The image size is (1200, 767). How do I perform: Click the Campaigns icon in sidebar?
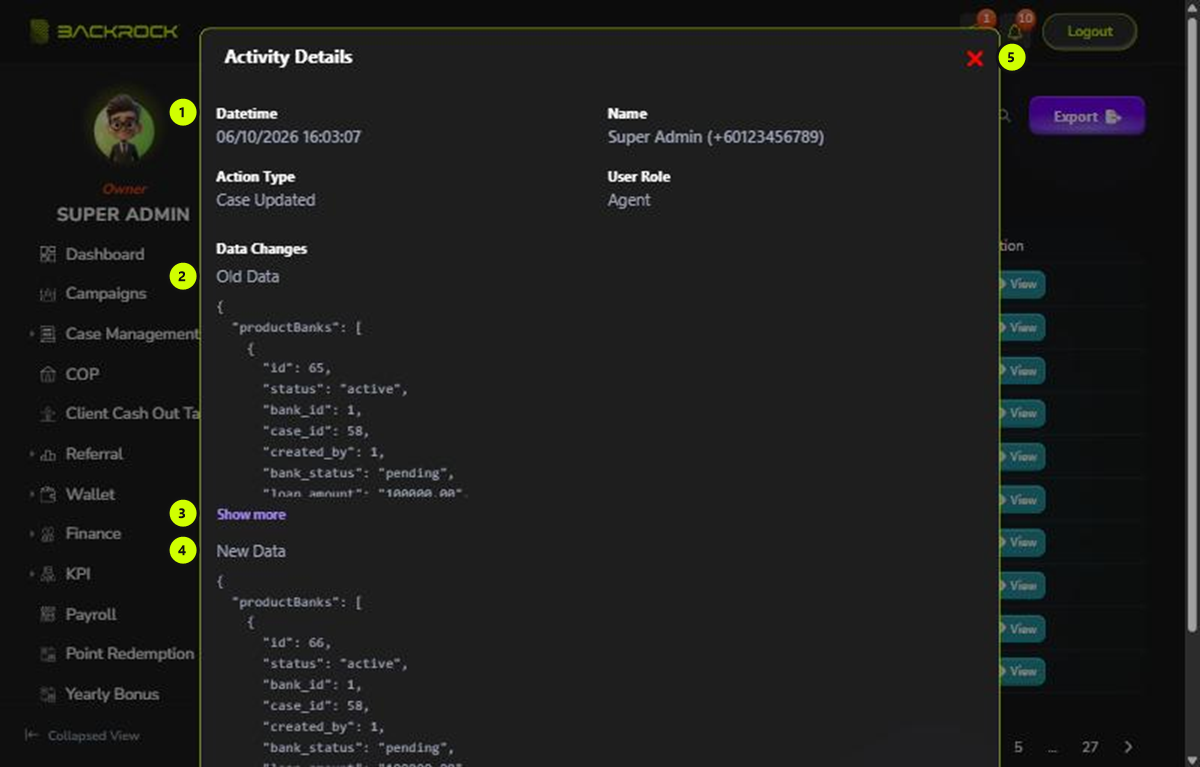point(48,294)
